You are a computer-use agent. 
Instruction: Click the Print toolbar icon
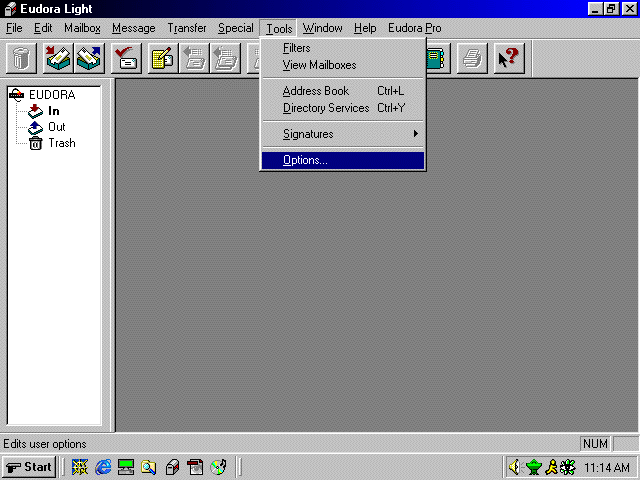(472, 58)
